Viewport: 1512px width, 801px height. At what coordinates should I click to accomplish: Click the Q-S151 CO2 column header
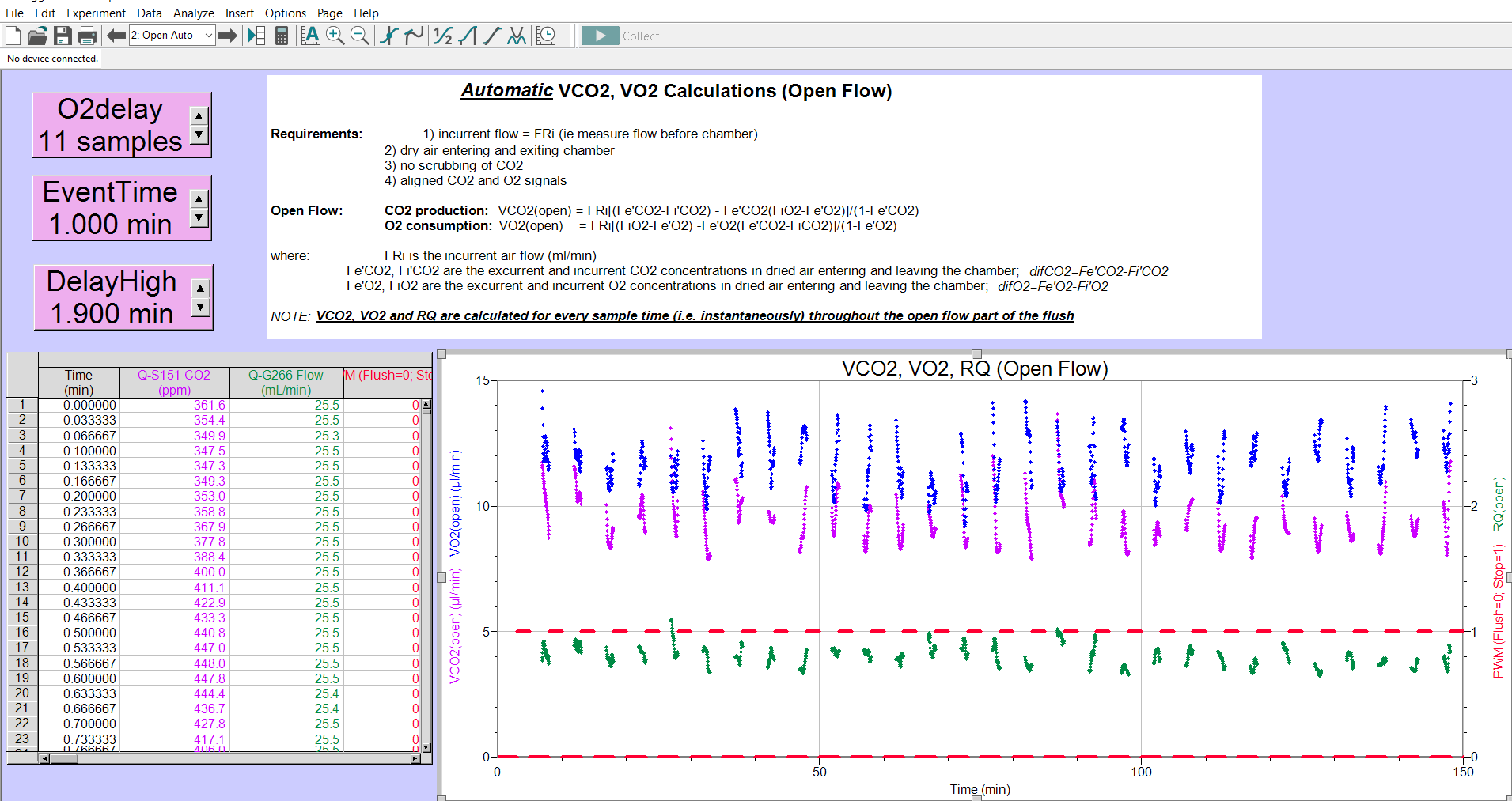[x=174, y=382]
